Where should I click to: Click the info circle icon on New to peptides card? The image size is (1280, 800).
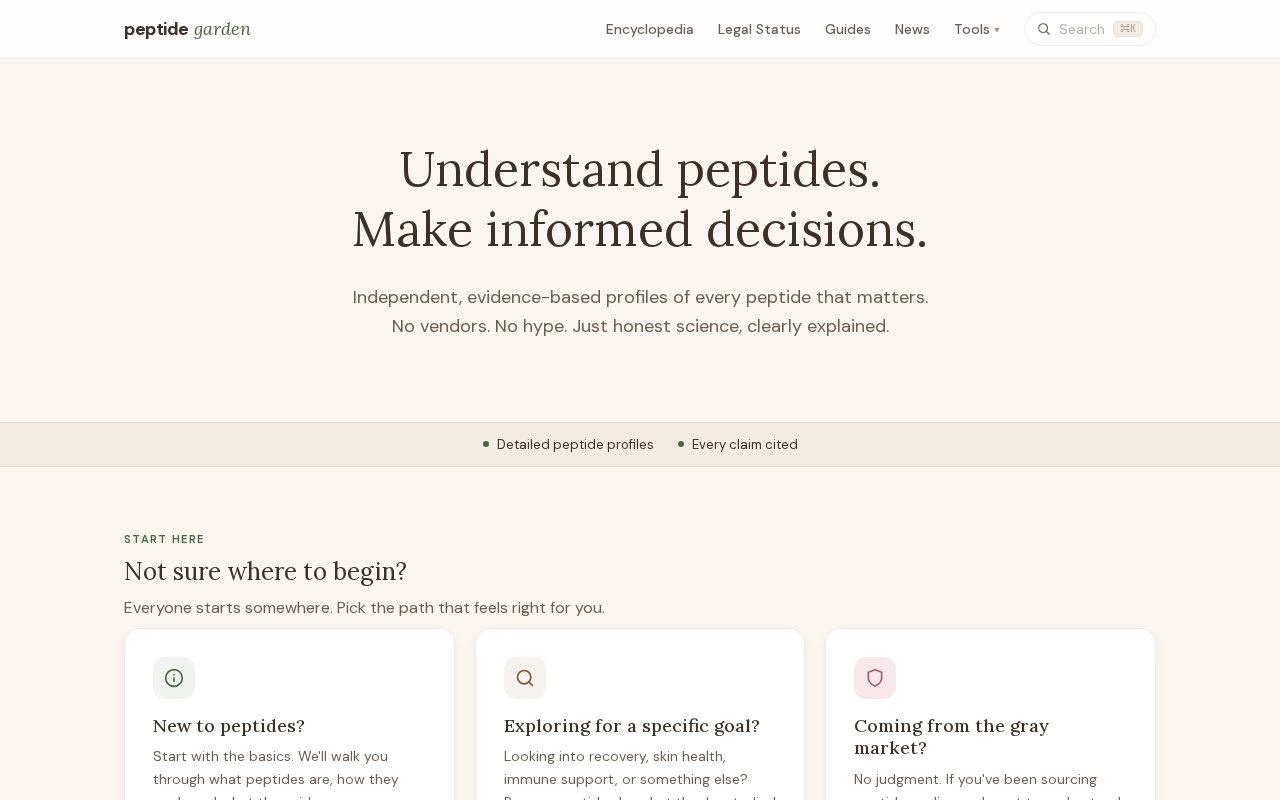click(174, 678)
